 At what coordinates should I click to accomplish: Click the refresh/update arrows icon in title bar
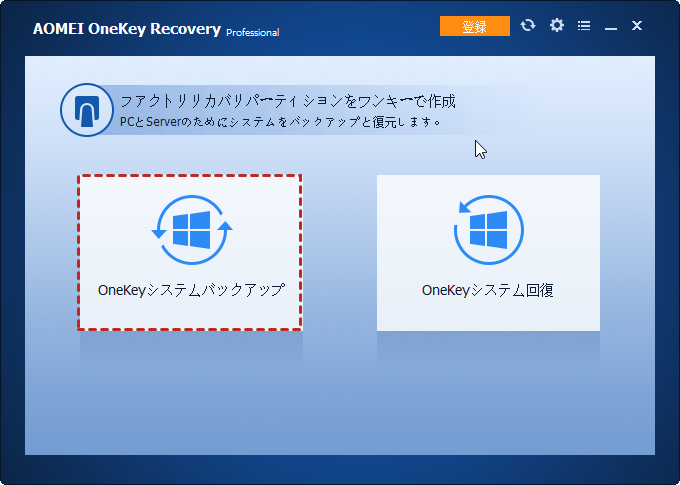528,26
